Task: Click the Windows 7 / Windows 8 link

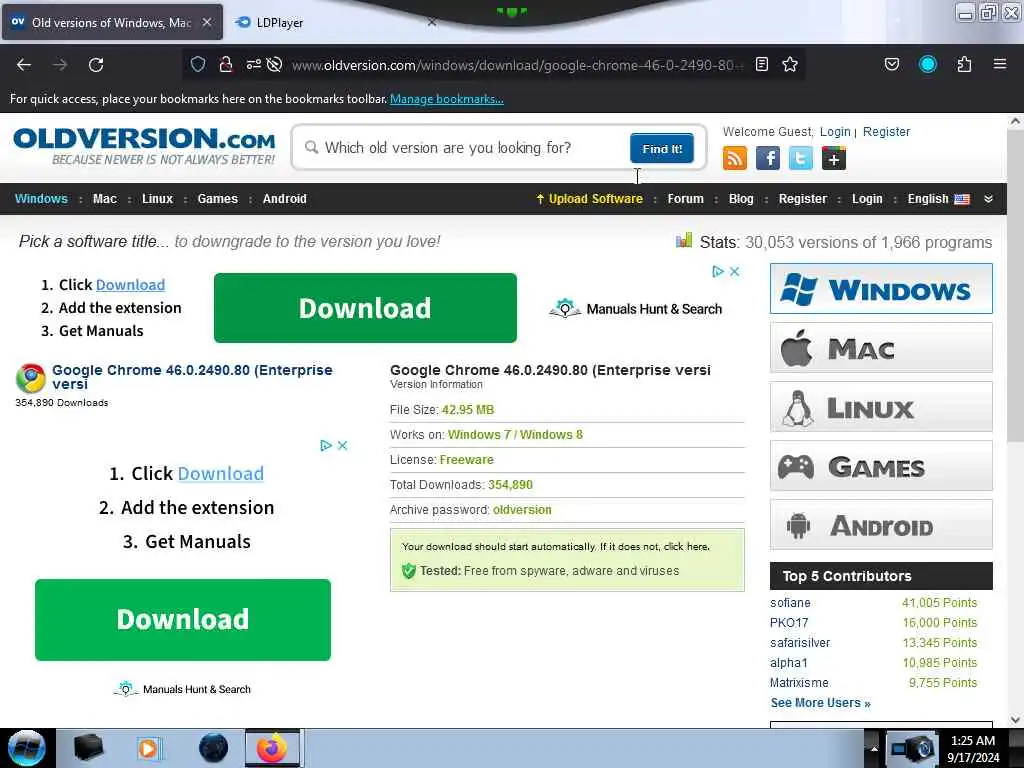Action: tap(515, 435)
